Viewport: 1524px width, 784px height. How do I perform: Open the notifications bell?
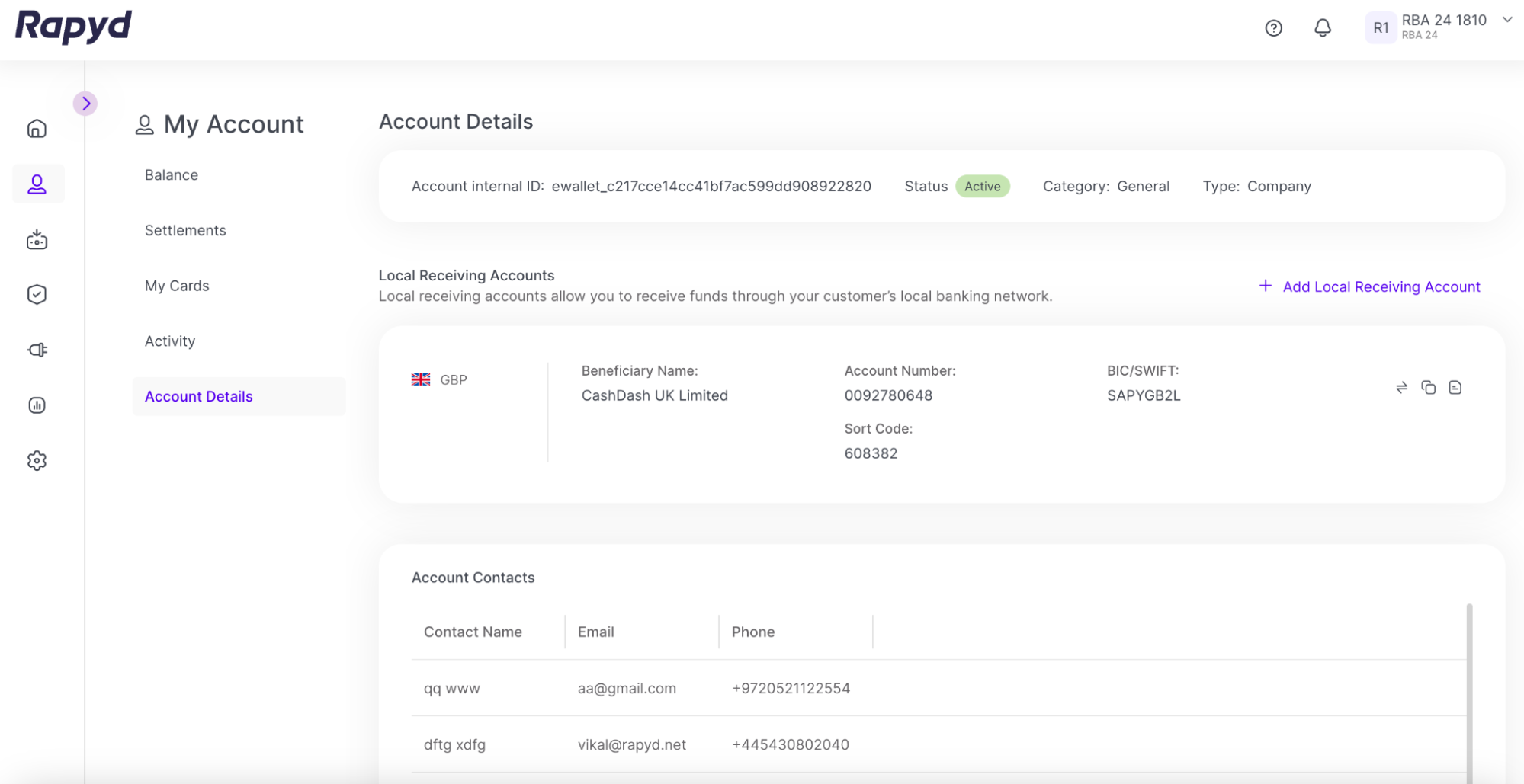click(x=1323, y=28)
